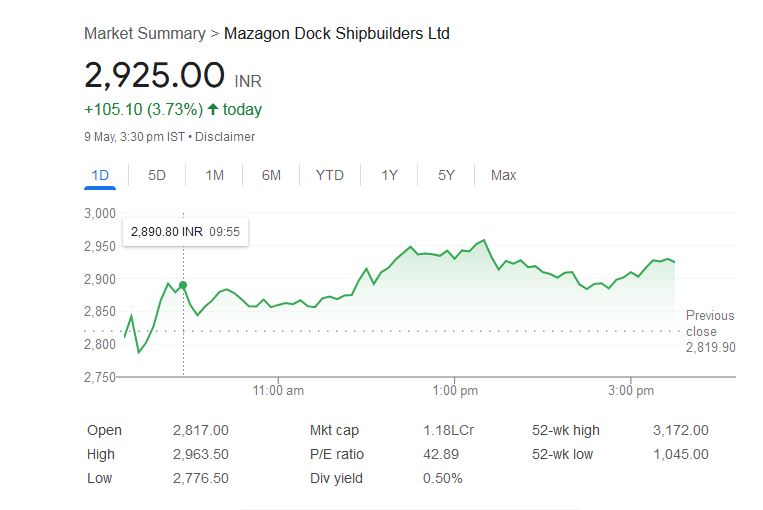Viewport: 763px width, 510px height.
Task: Open the Market Summary breadcrumb link
Action: pyautogui.click(x=145, y=34)
